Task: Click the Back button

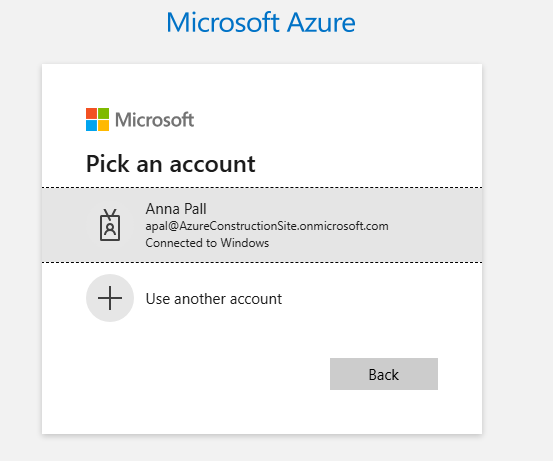Action: pos(384,374)
